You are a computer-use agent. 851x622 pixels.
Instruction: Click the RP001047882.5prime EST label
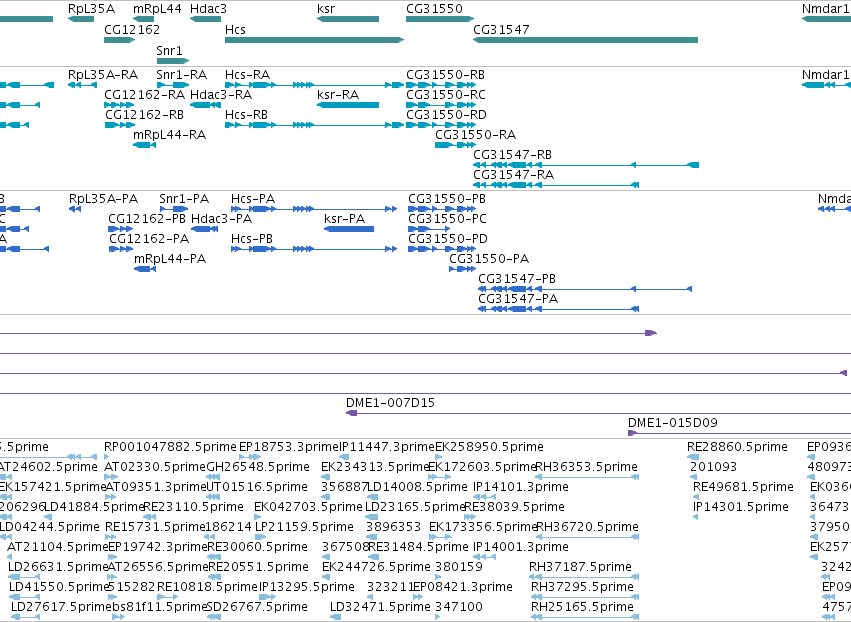pyautogui.click(x=170, y=447)
